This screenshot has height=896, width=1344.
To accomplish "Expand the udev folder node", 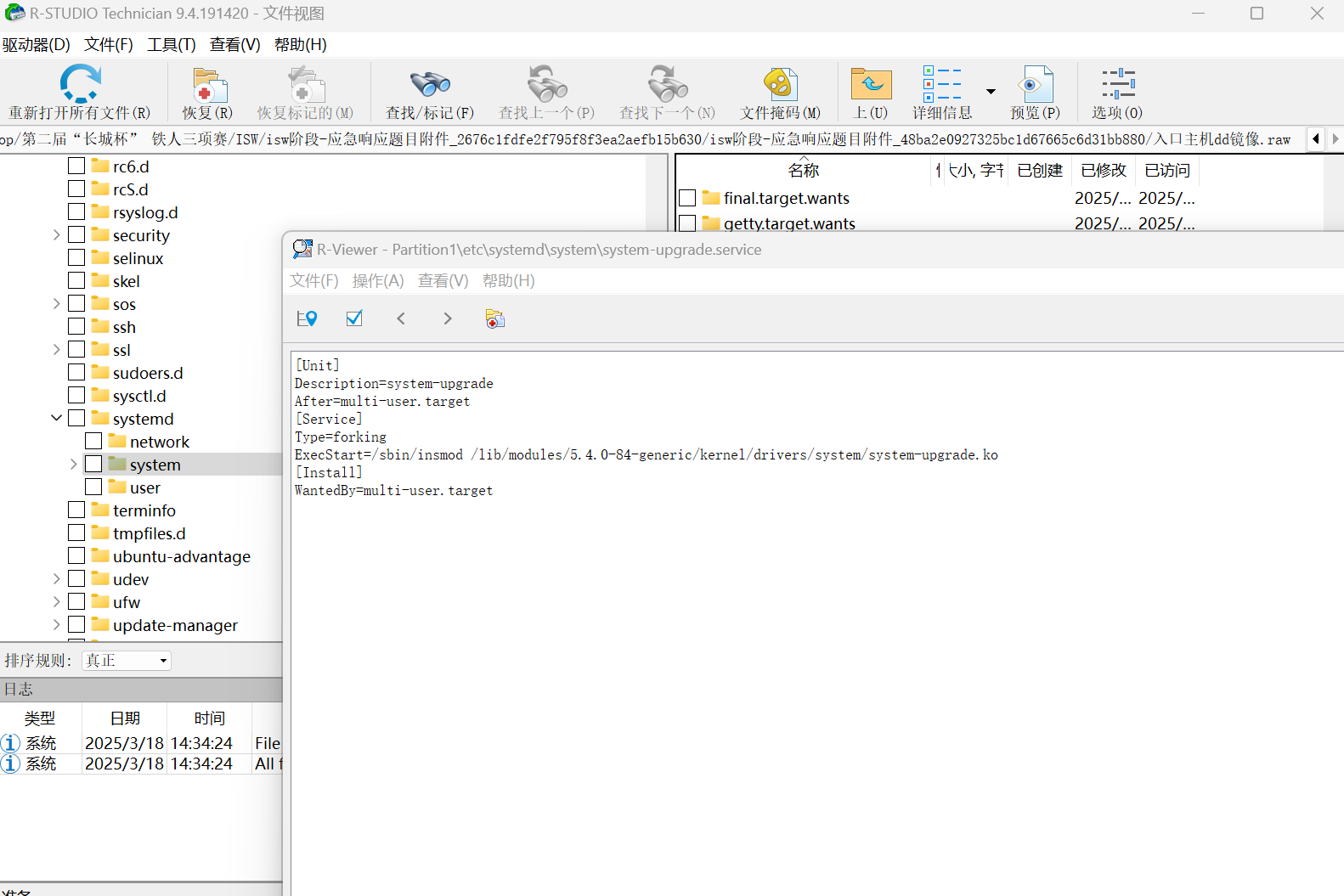I will [x=56, y=578].
